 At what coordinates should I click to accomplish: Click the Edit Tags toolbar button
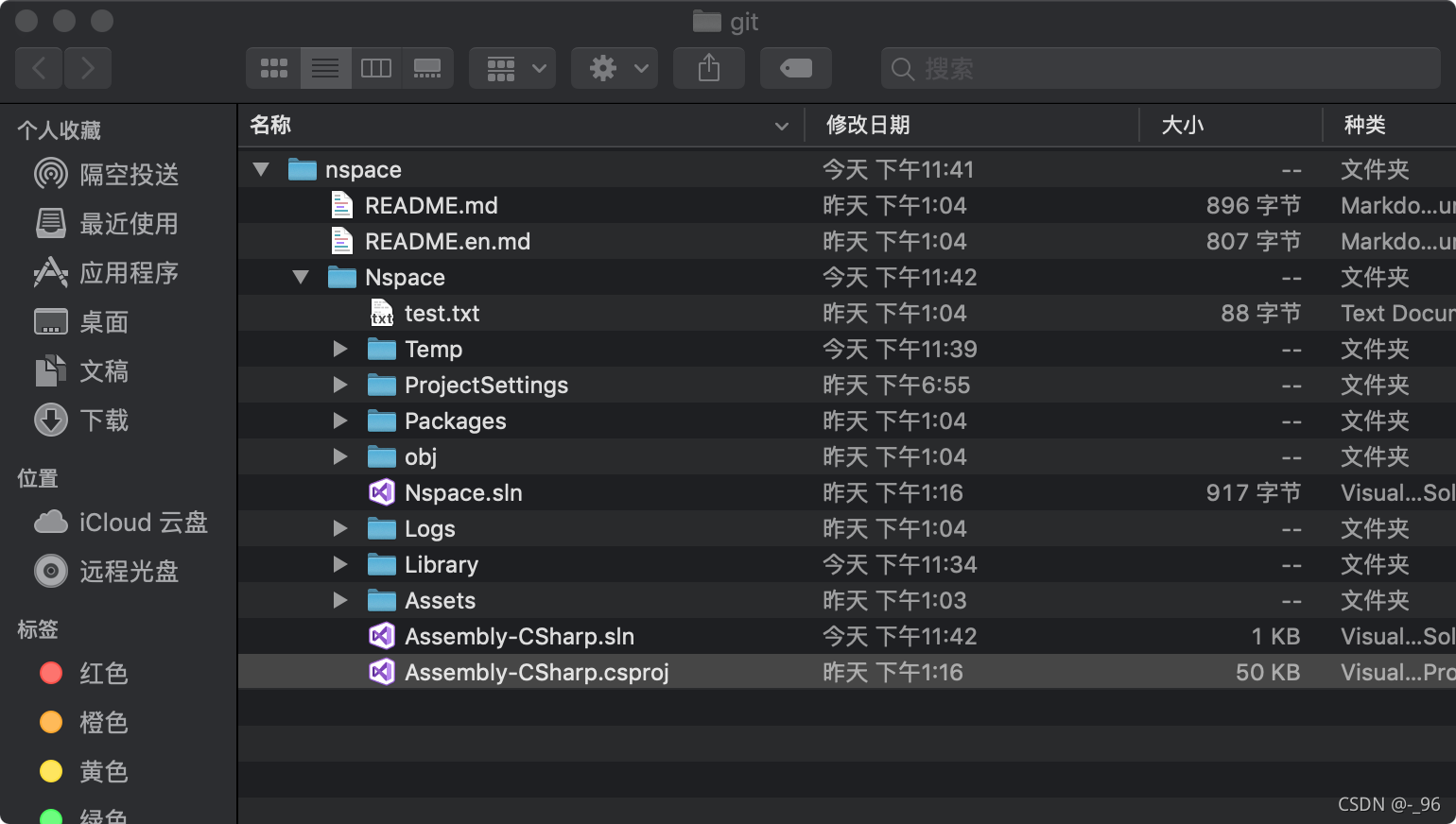tap(796, 68)
